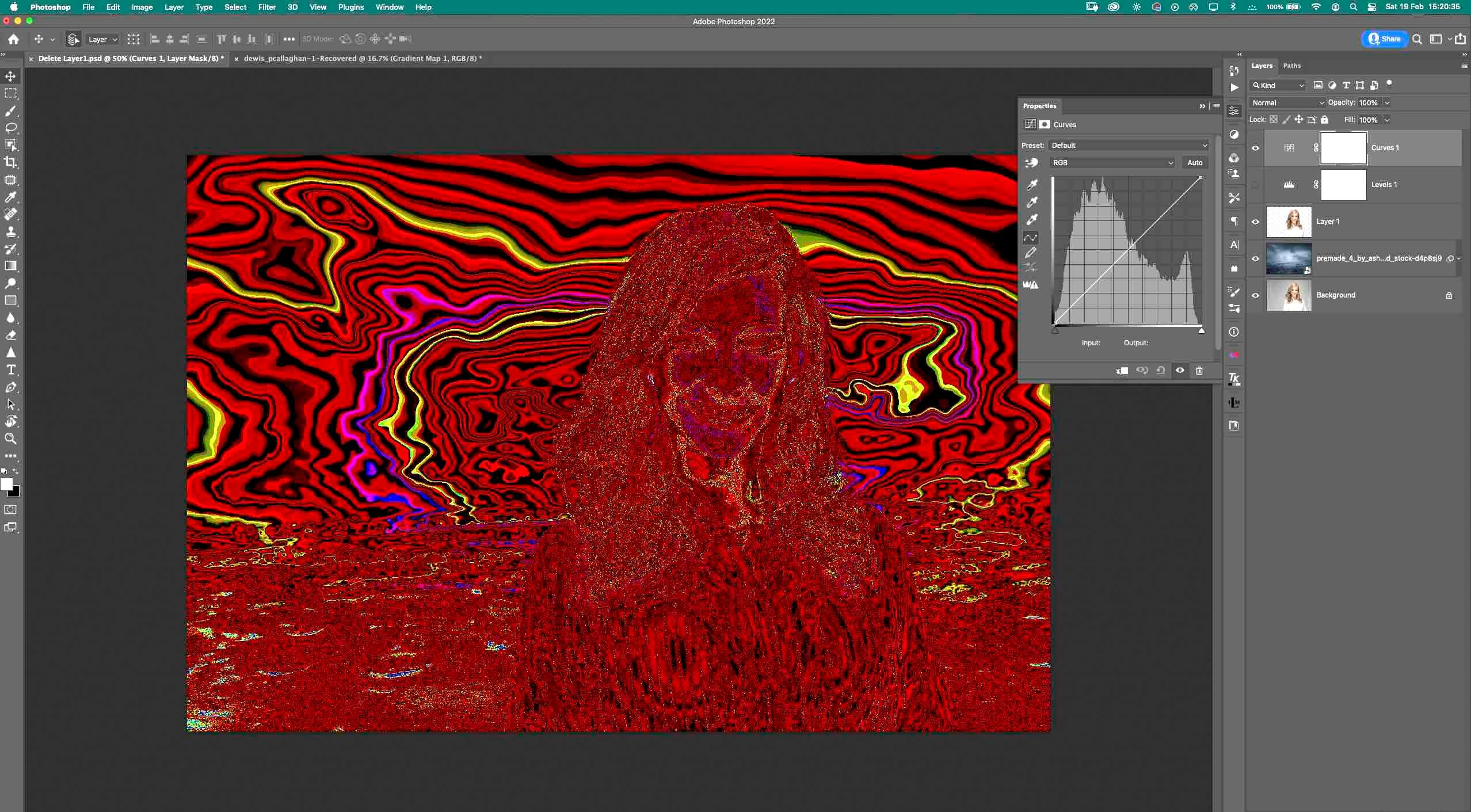Select the Zoom tool in toolbar
This screenshot has height=812, width=1471.
point(10,439)
